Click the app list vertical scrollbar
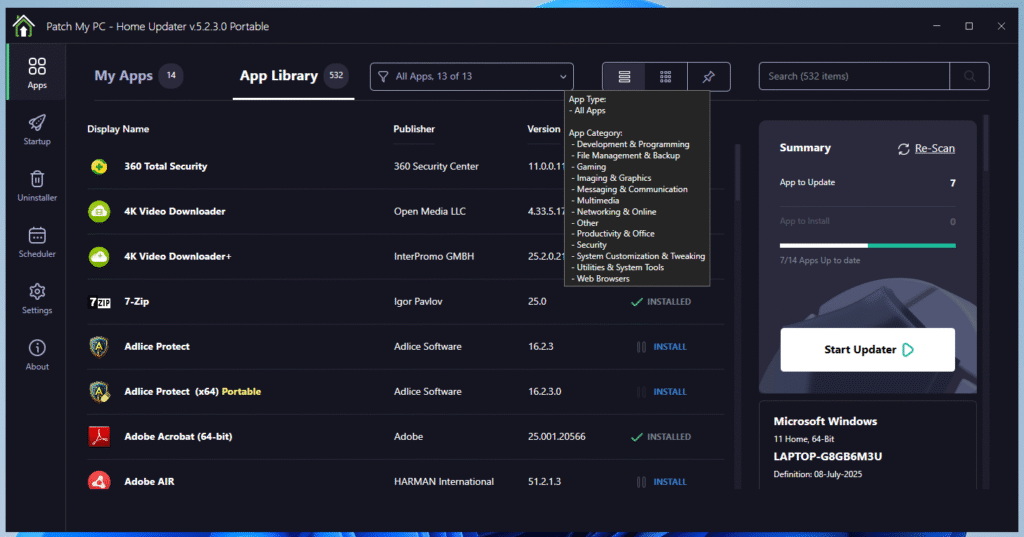 (x=738, y=172)
